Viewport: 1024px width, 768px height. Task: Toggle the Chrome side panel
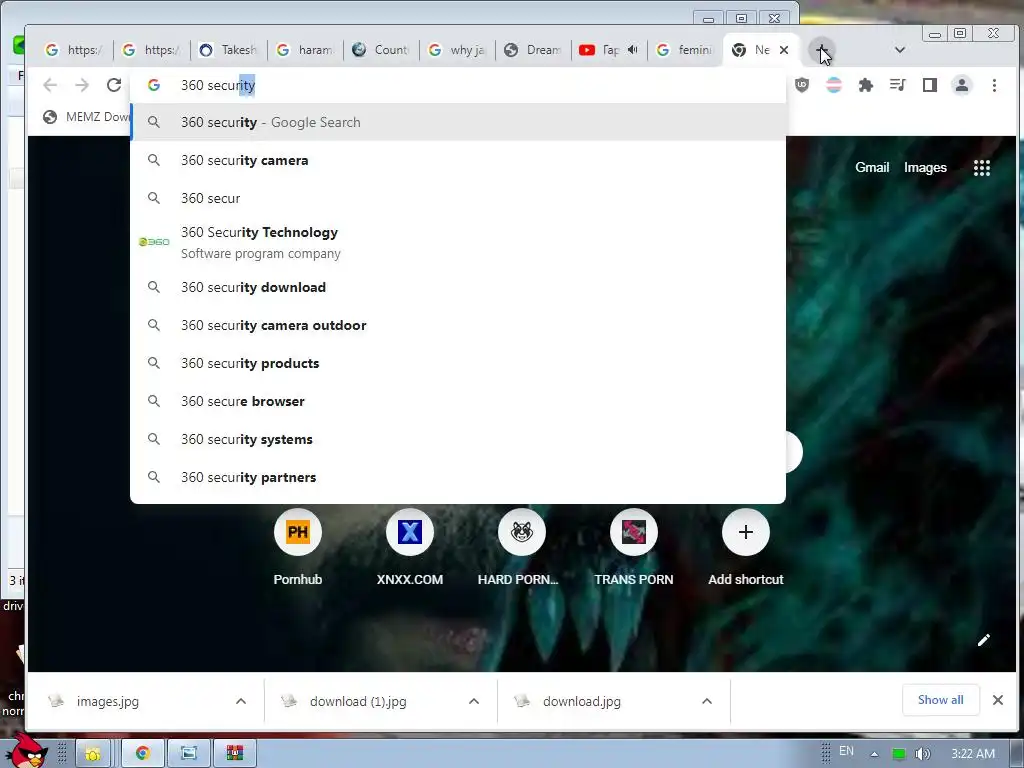930,85
